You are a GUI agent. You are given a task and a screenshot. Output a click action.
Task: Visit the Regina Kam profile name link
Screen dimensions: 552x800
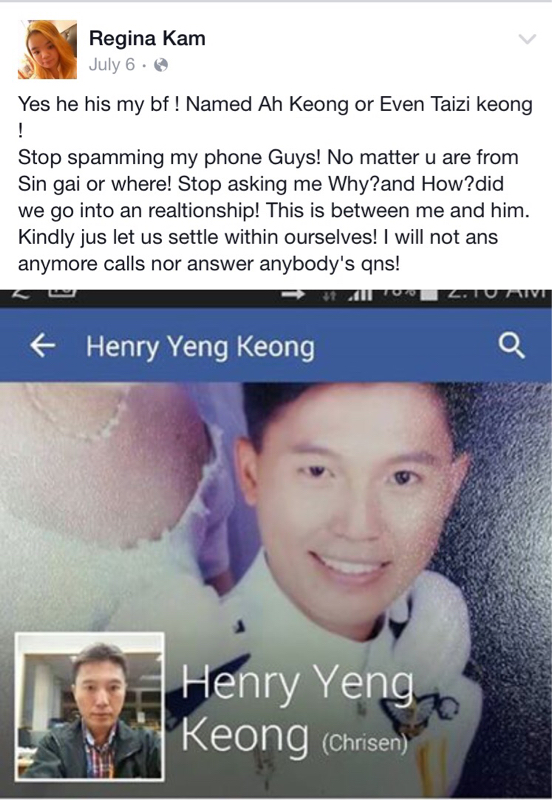(147, 38)
